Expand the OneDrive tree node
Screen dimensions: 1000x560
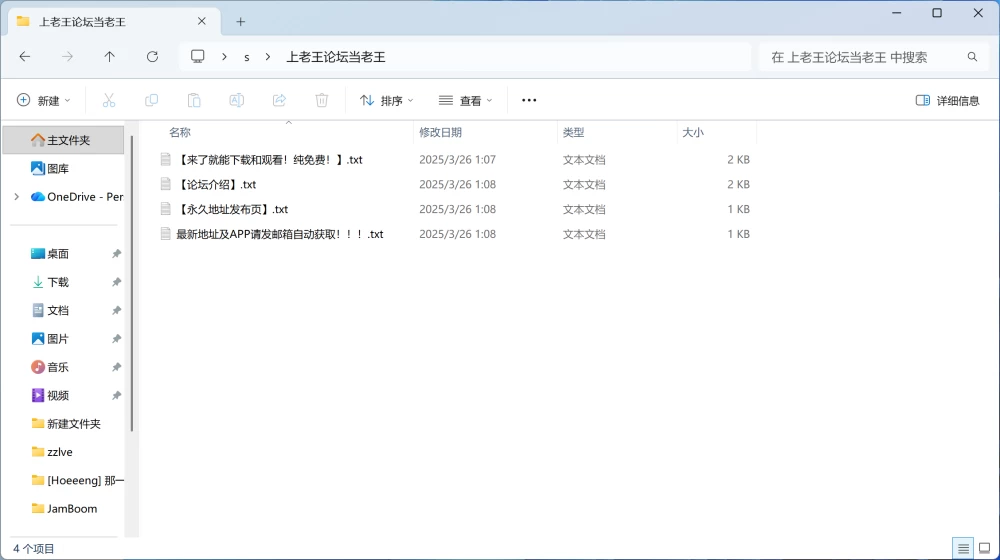17,196
